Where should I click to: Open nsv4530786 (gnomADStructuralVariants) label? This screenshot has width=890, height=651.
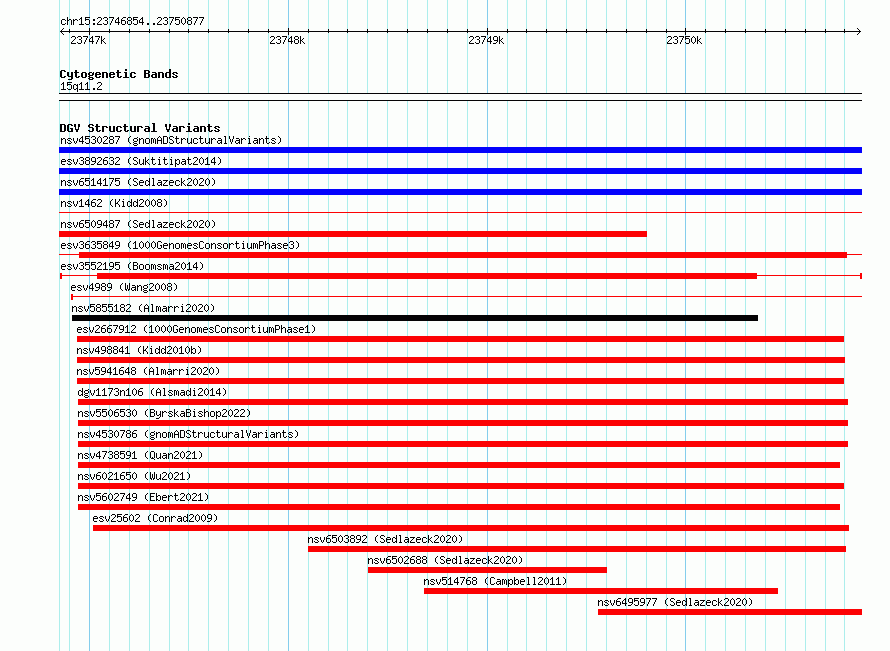(188, 434)
